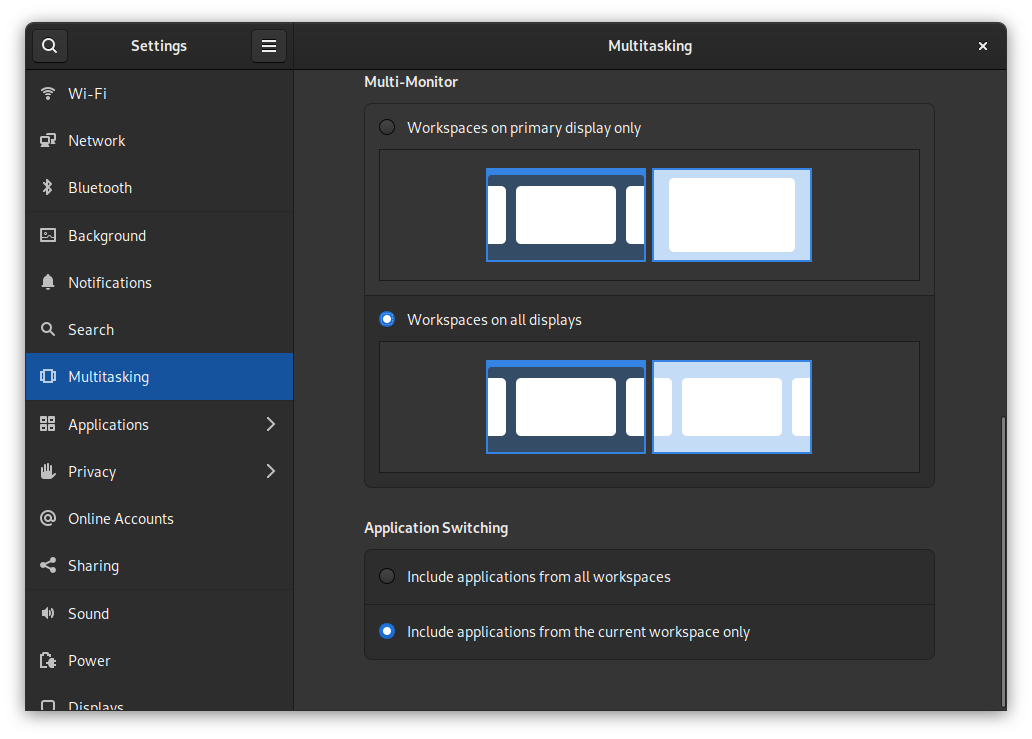The image size is (1032, 739).
Task: Click the Privacy hand icon
Action: [47, 471]
